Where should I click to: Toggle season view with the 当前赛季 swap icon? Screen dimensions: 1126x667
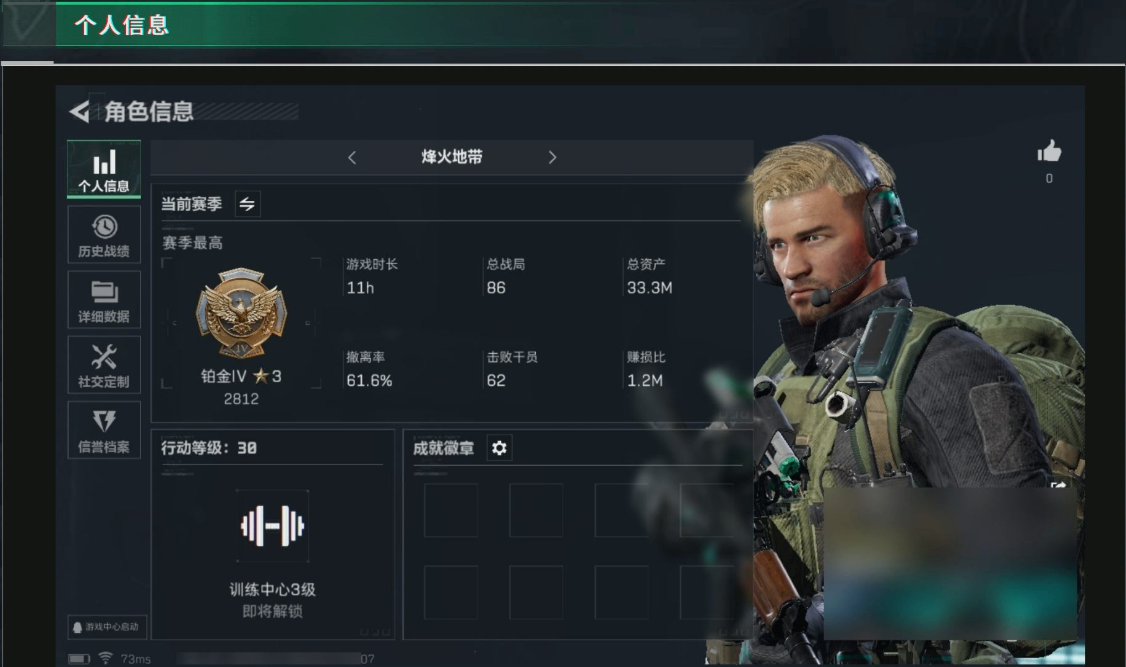coord(247,205)
